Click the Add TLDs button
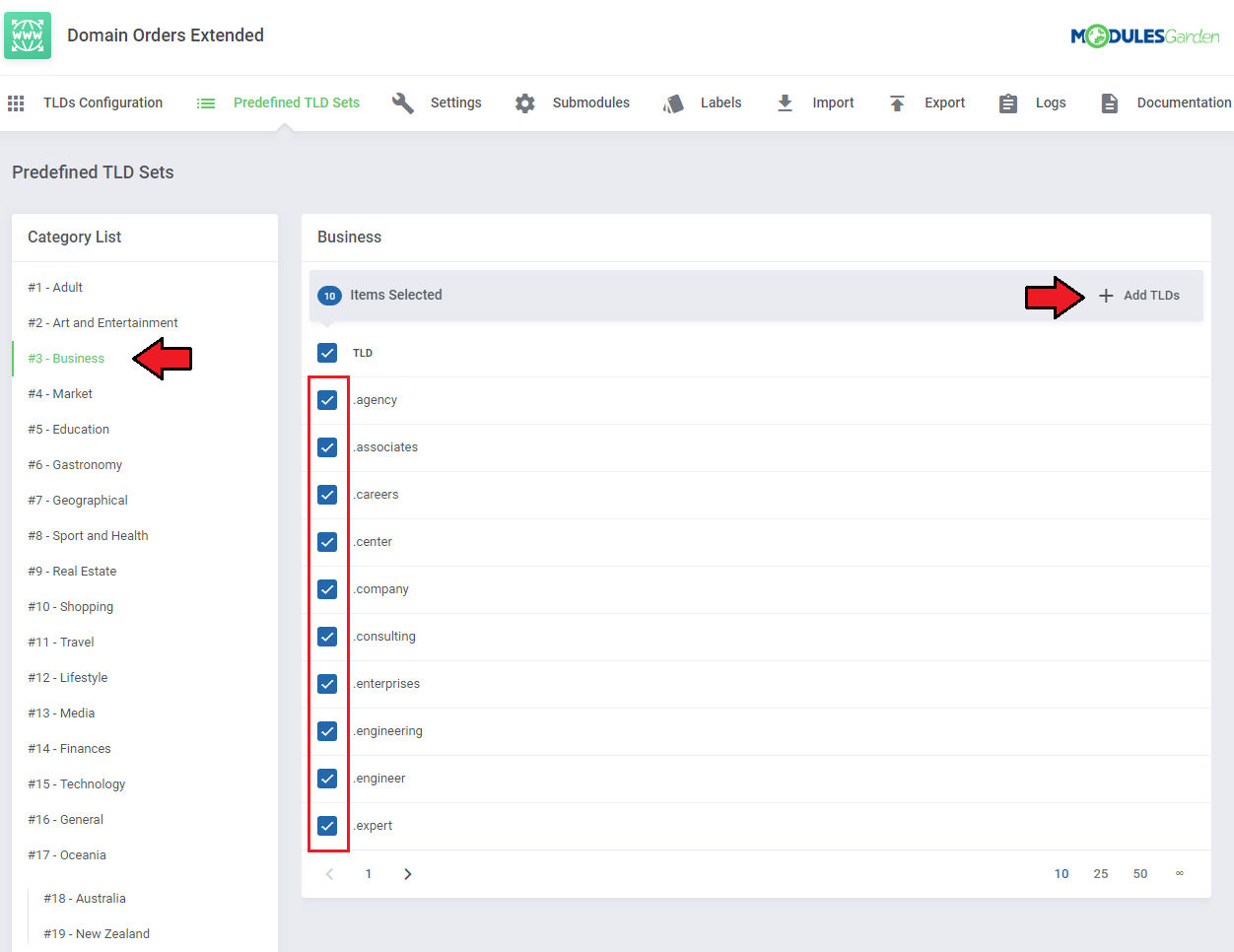Image resolution: width=1234 pixels, height=952 pixels. 1139,296
